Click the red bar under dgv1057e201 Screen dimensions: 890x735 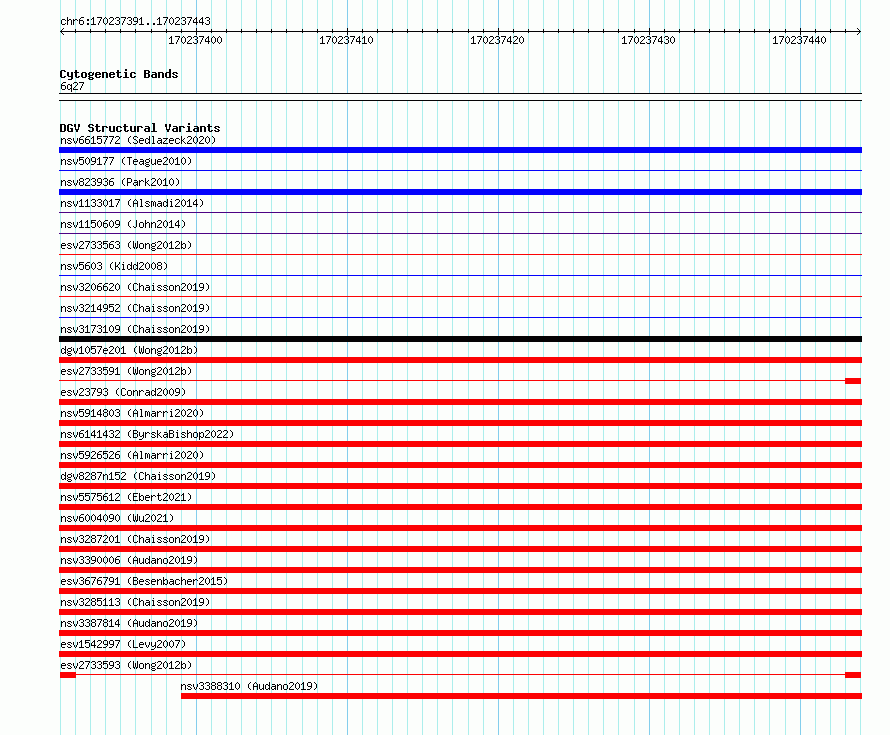(460, 360)
